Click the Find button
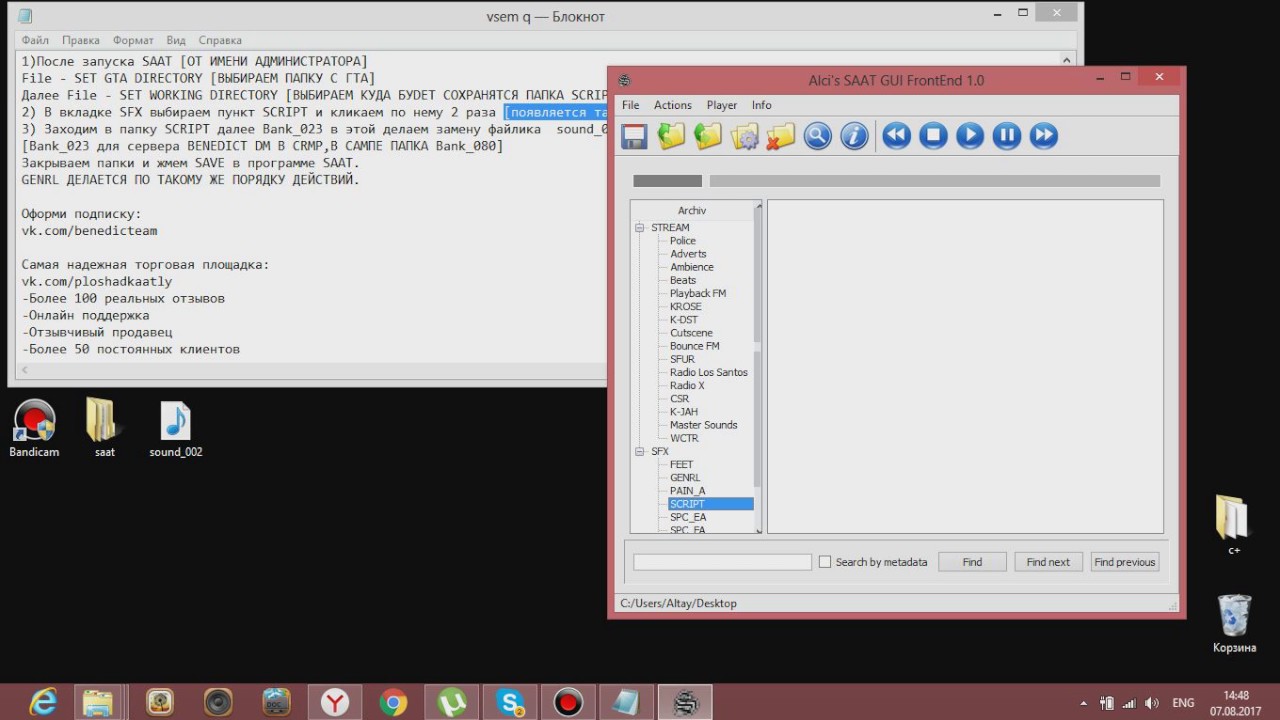The image size is (1280, 720). click(x=972, y=562)
